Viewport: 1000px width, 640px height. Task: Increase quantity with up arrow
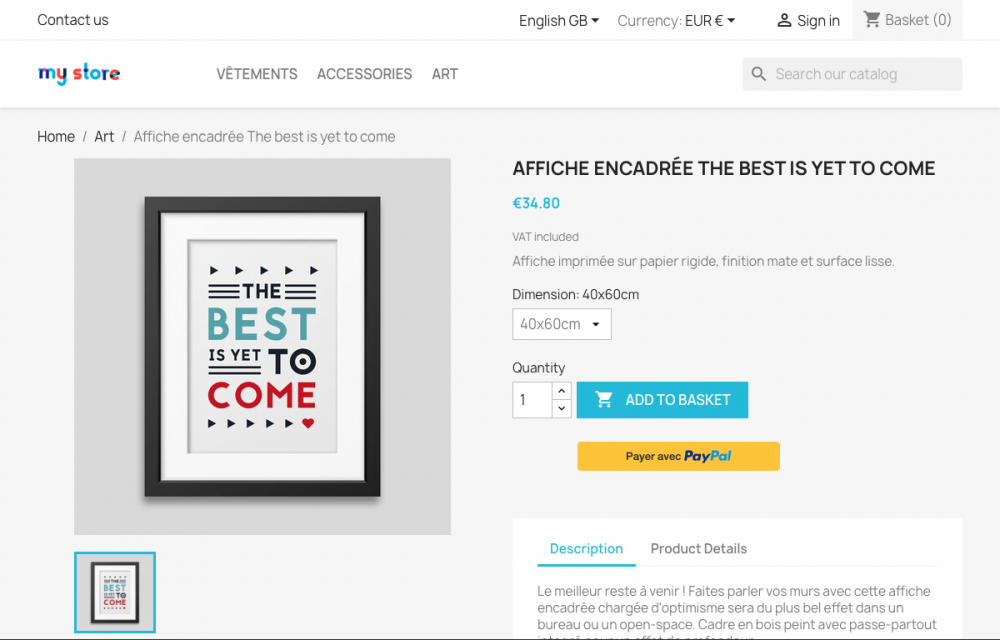click(561, 391)
